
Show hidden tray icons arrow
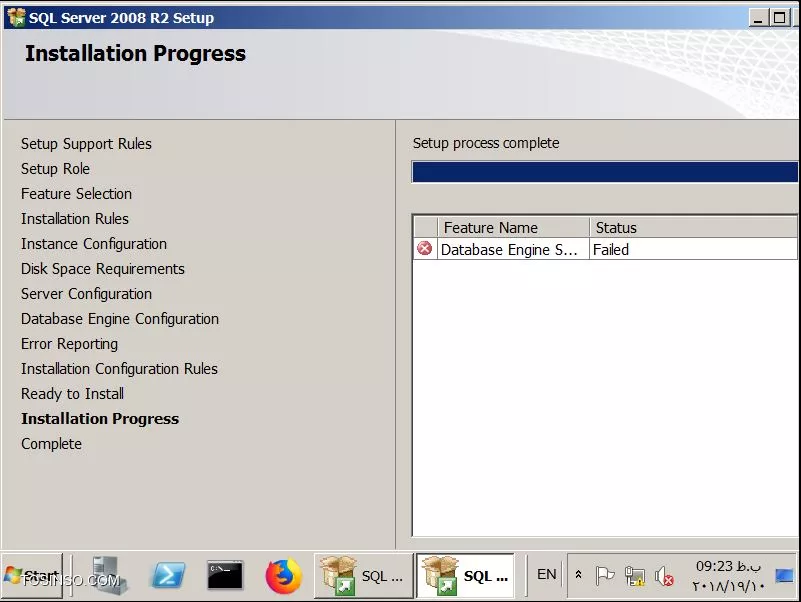click(x=578, y=574)
